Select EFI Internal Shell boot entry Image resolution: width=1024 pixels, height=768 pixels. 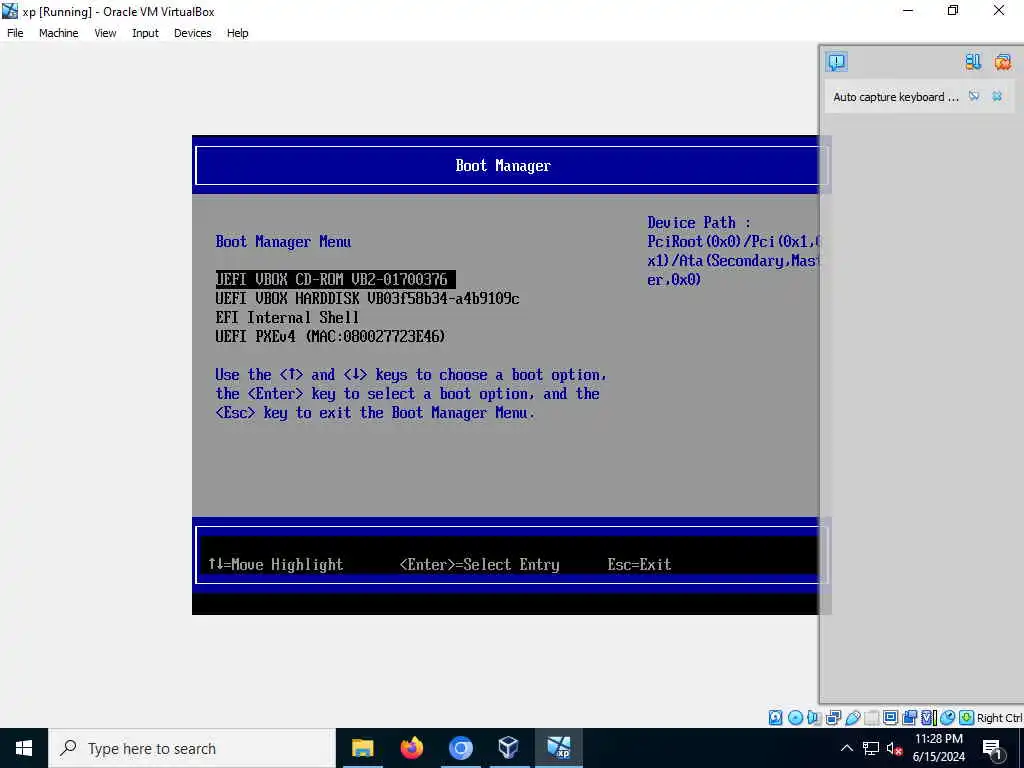[x=287, y=317]
